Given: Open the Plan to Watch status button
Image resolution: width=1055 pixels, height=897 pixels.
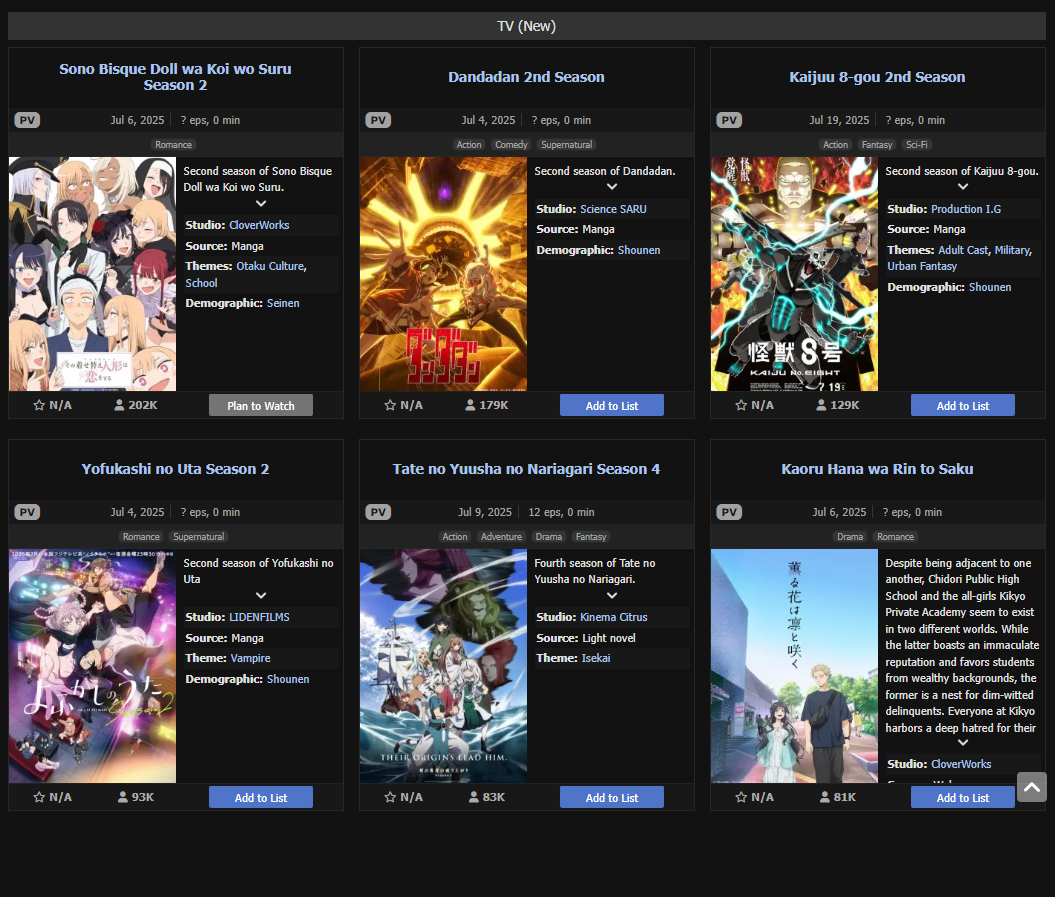Looking at the screenshot, I should coord(261,405).
